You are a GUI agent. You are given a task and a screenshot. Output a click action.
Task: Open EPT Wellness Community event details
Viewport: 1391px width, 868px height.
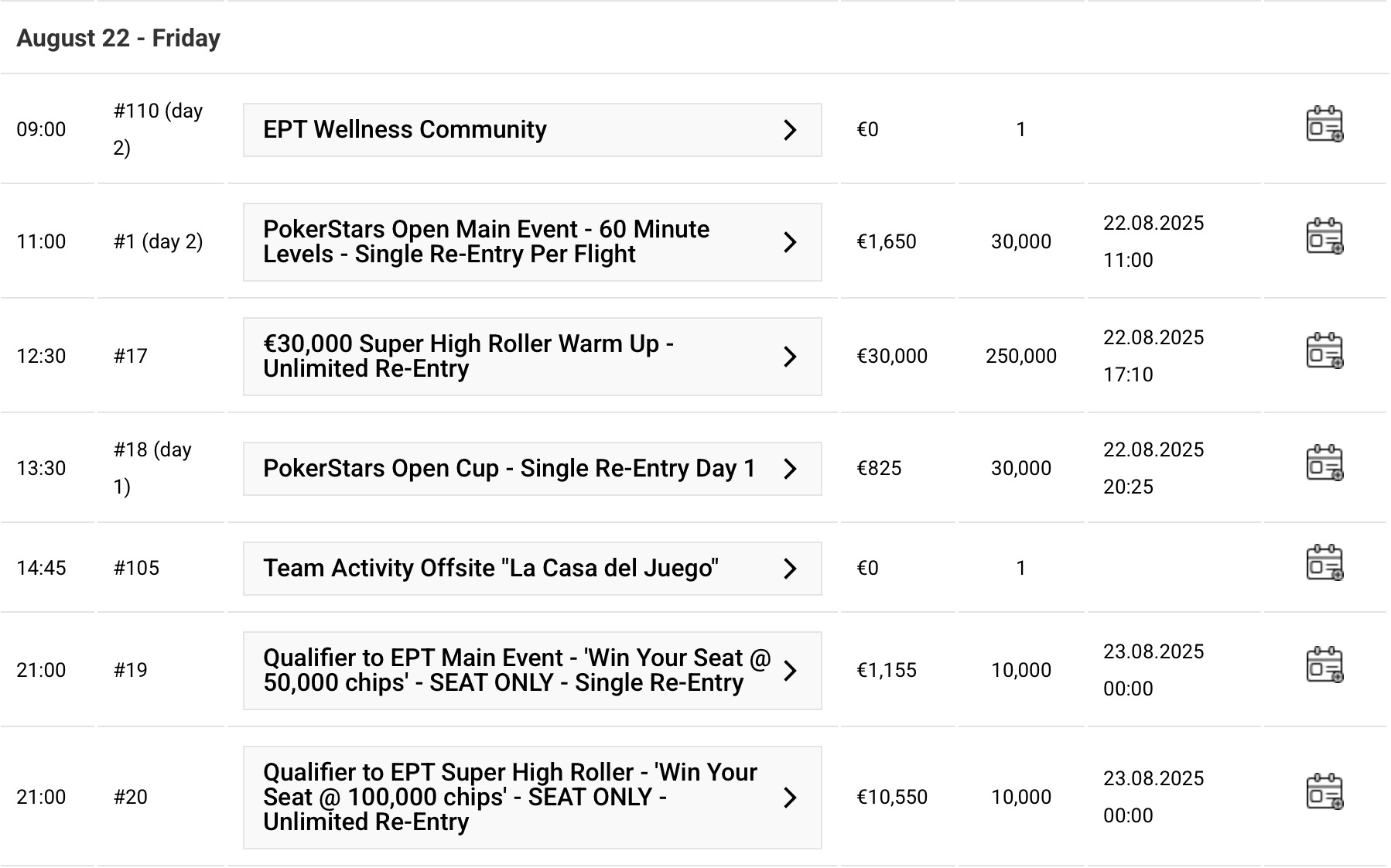pyautogui.click(x=405, y=130)
